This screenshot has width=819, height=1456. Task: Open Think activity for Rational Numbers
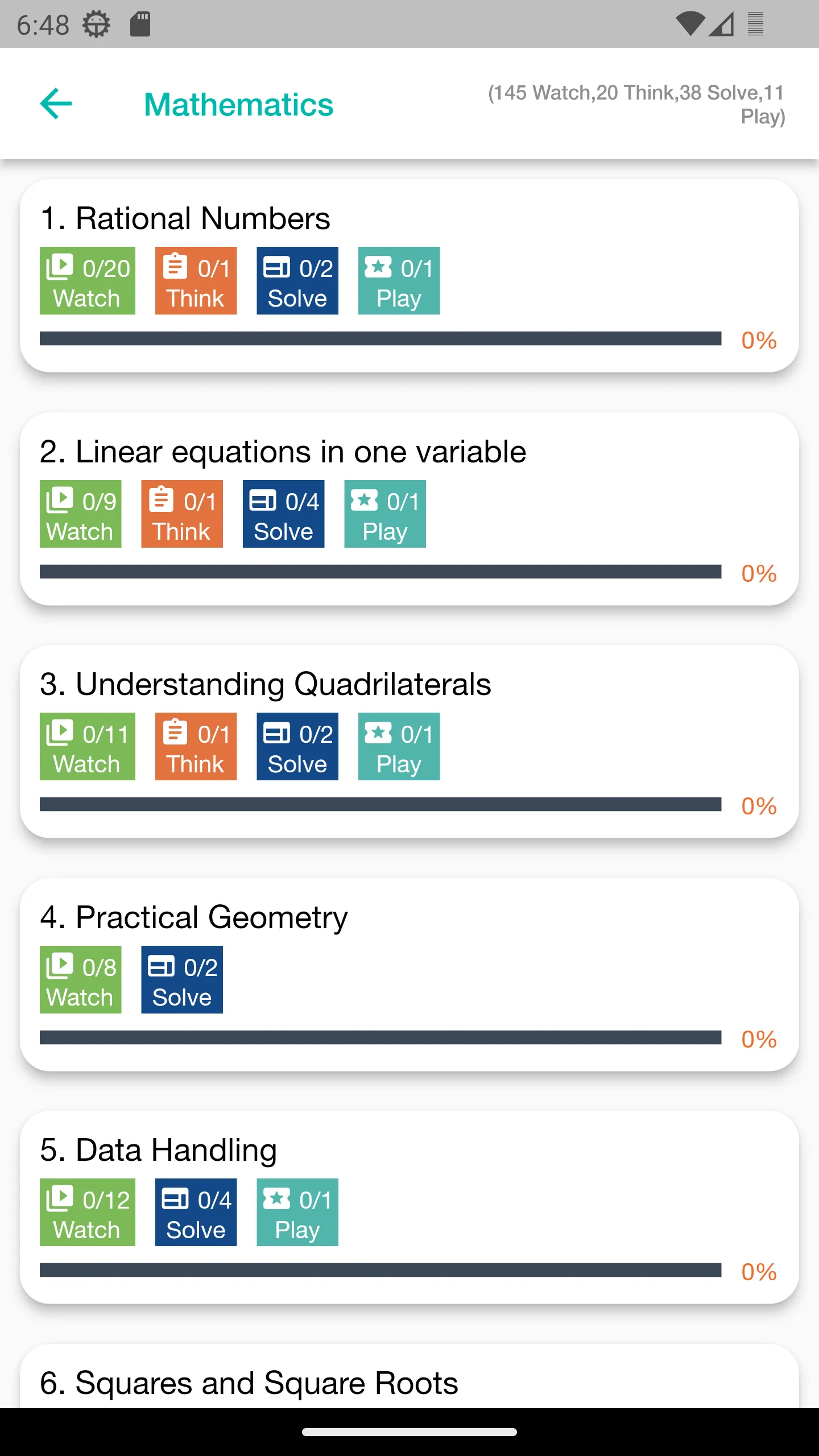pos(196,280)
